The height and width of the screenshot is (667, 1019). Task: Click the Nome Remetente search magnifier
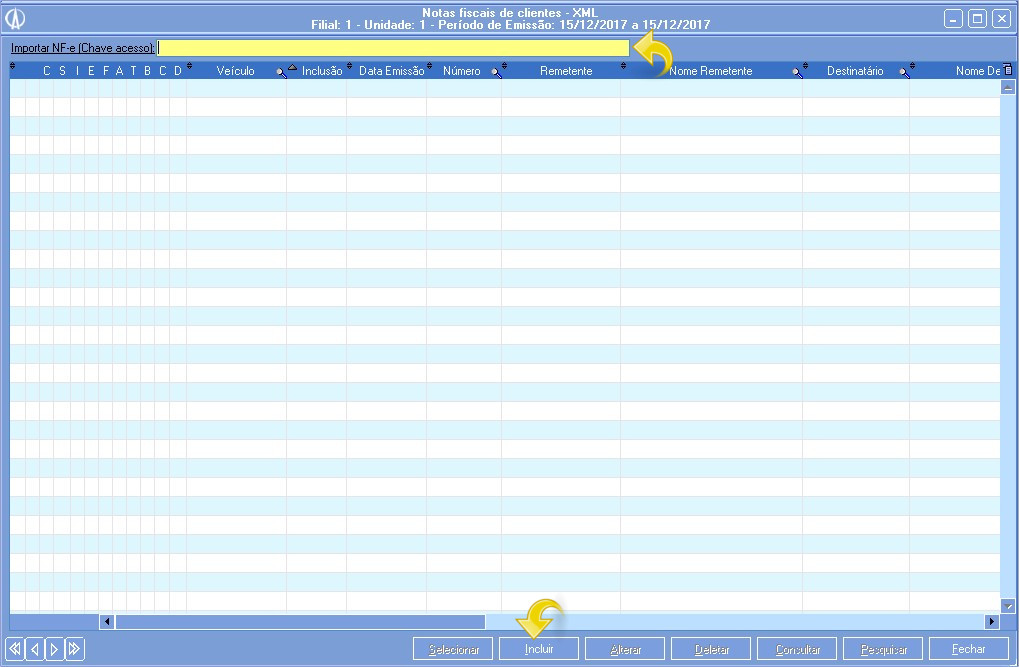click(797, 72)
